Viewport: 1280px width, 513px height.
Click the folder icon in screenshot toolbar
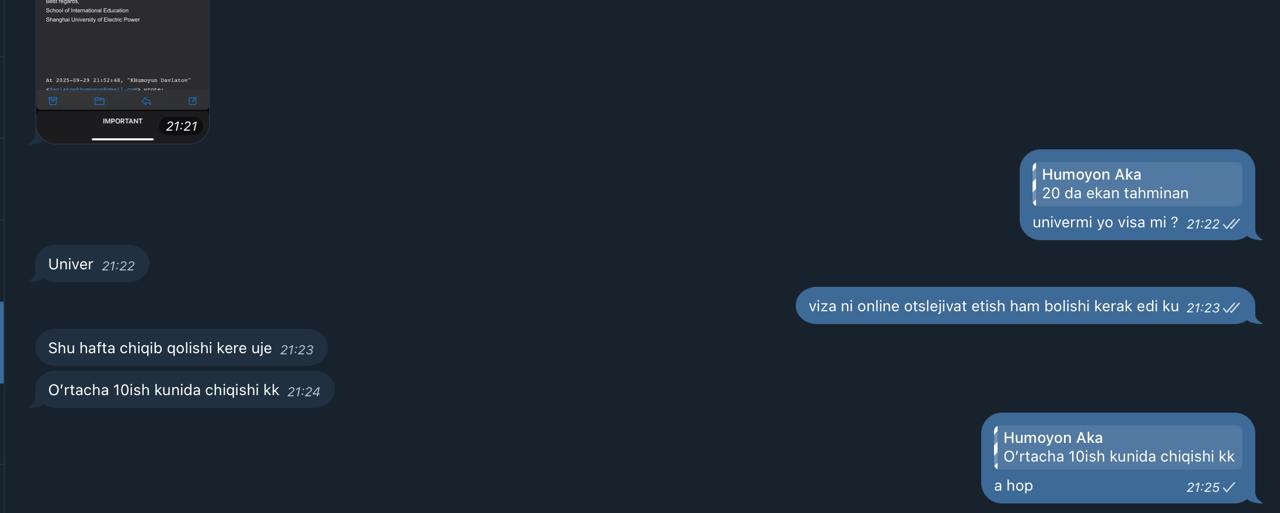[99, 101]
